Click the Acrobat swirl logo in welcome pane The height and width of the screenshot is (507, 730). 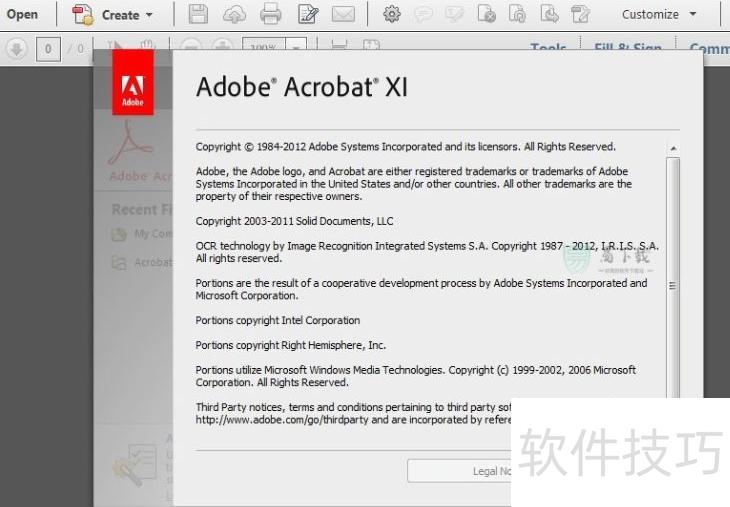click(x=130, y=142)
